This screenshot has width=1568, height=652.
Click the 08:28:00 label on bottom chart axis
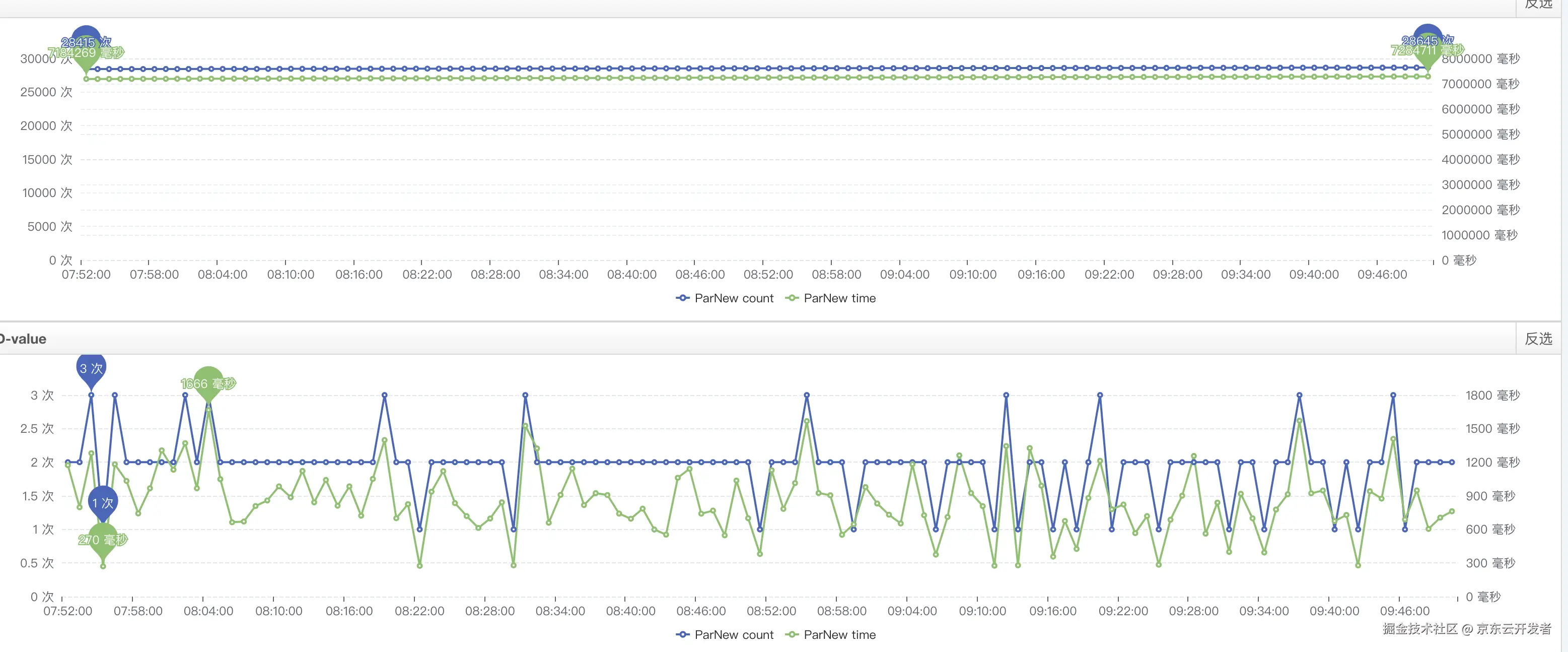[x=489, y=611]
